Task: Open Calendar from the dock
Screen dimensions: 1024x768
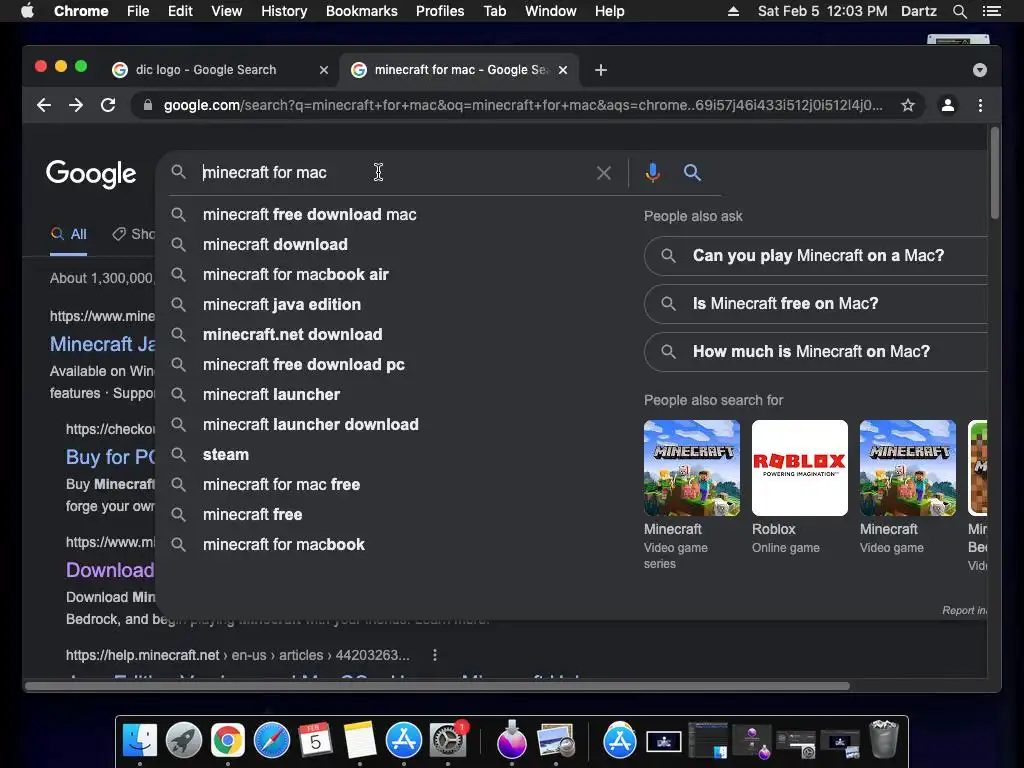Action: pos(315,741)
